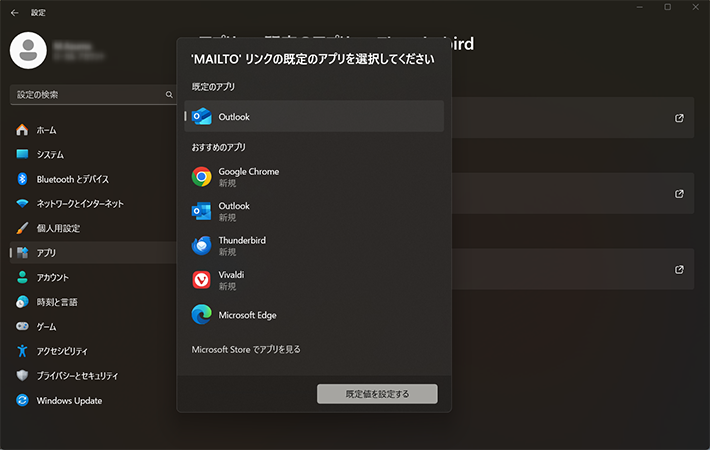
Task: Click the Windows Update sync icon
Action: (x=22, y=400)
